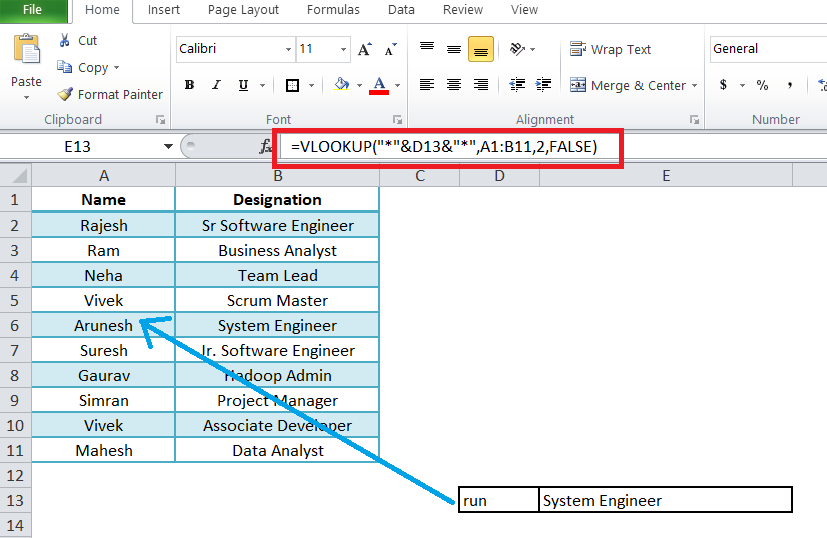
Task: Toggle Underline formatting
Action: click(243, 85)
